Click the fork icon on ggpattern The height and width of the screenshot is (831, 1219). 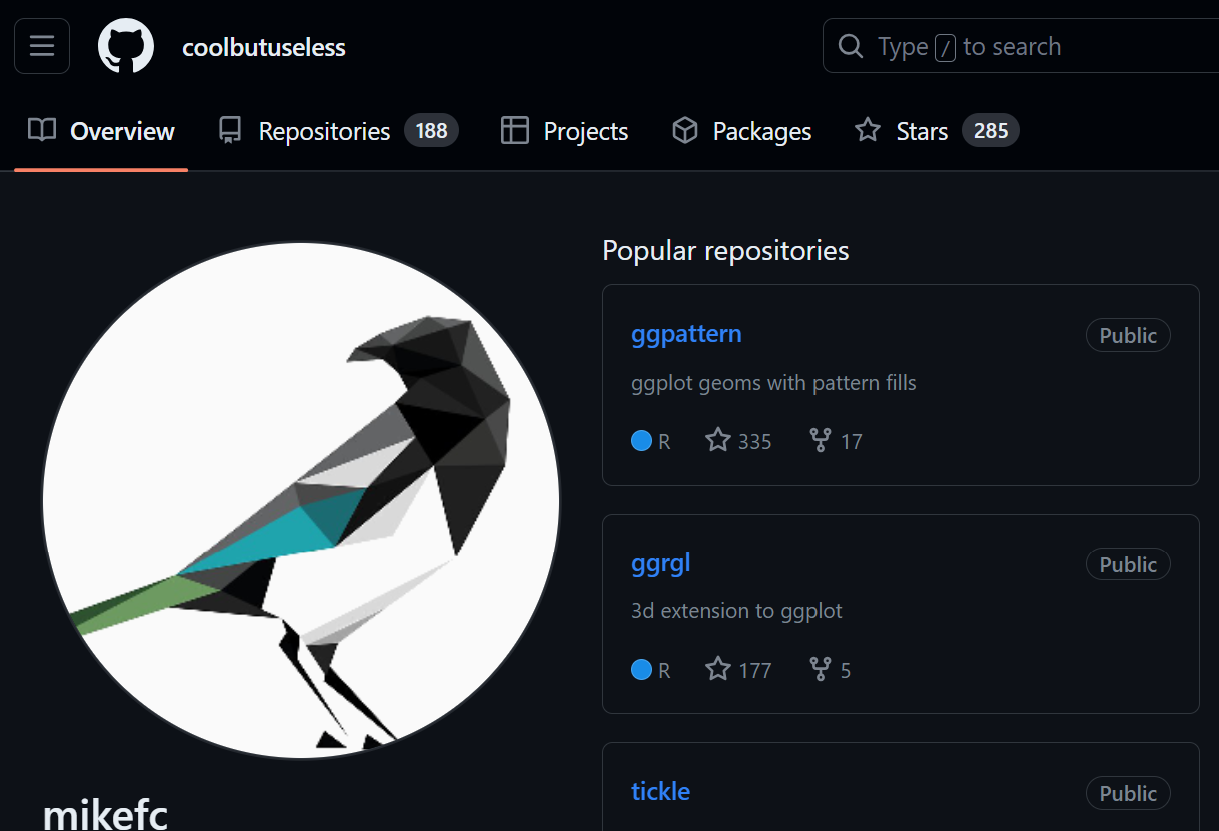click(820, 440)
